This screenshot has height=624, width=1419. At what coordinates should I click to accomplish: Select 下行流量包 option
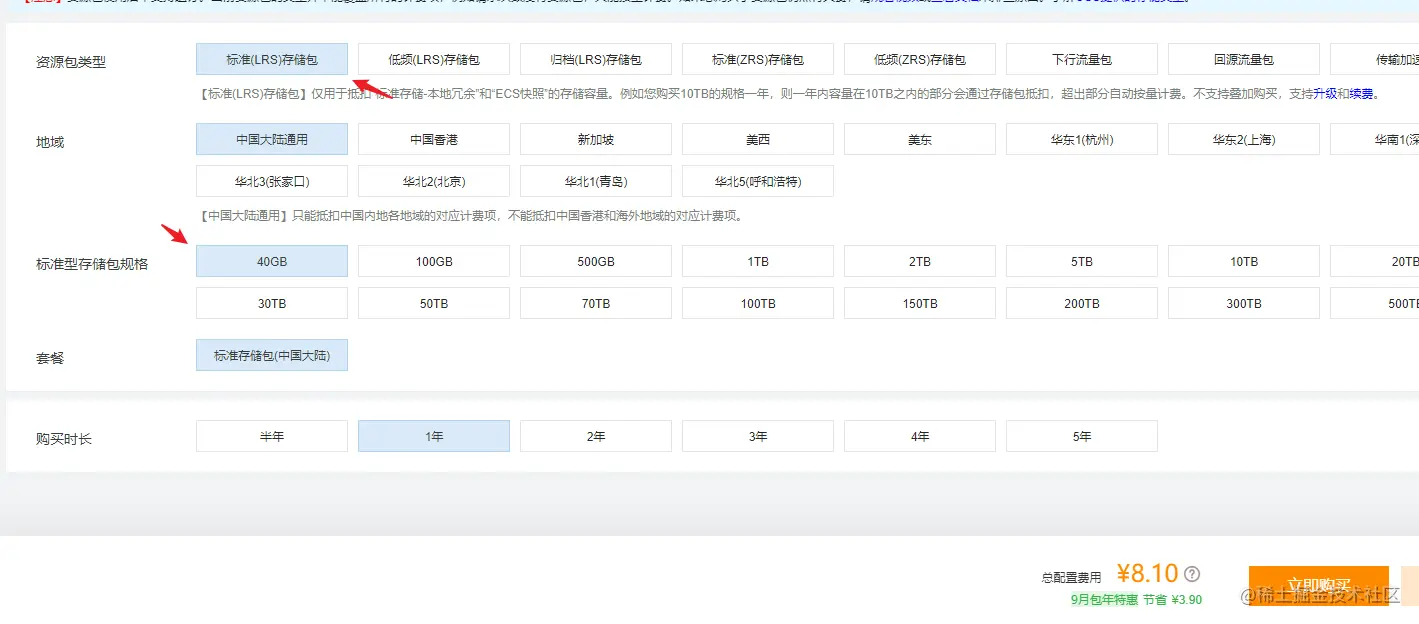point(1082,60)
